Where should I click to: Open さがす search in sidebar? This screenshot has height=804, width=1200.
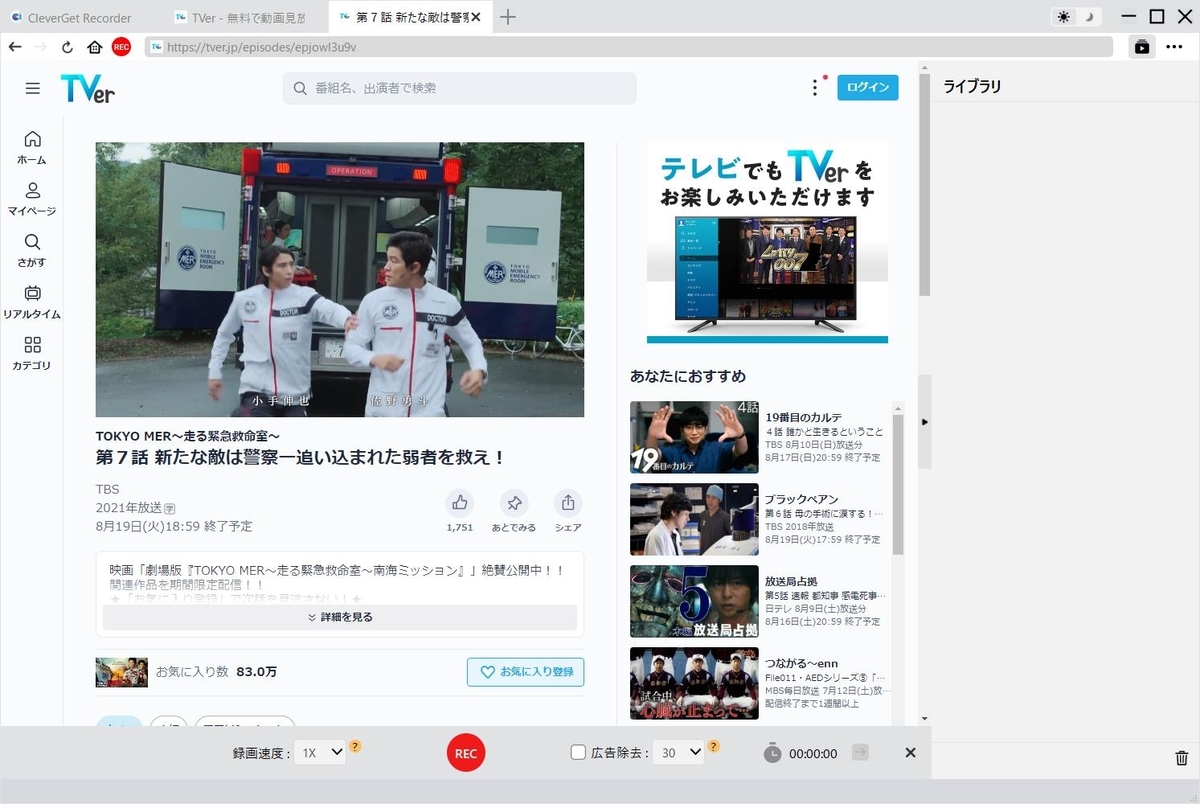point(32,251)
